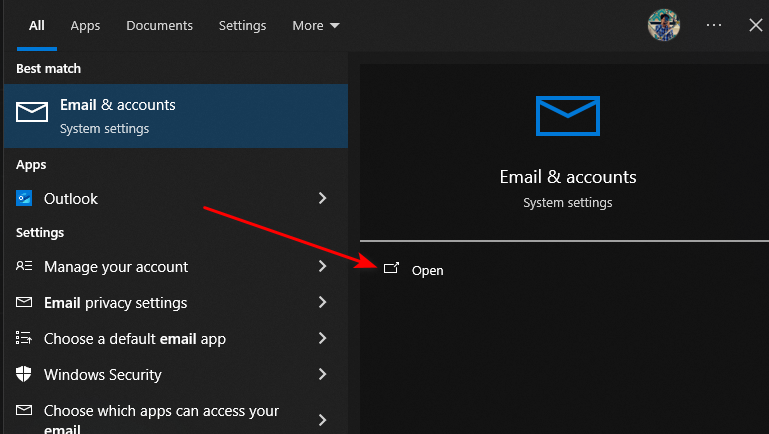
Task: Click the Manage your account icon
Action: (24, 266)
